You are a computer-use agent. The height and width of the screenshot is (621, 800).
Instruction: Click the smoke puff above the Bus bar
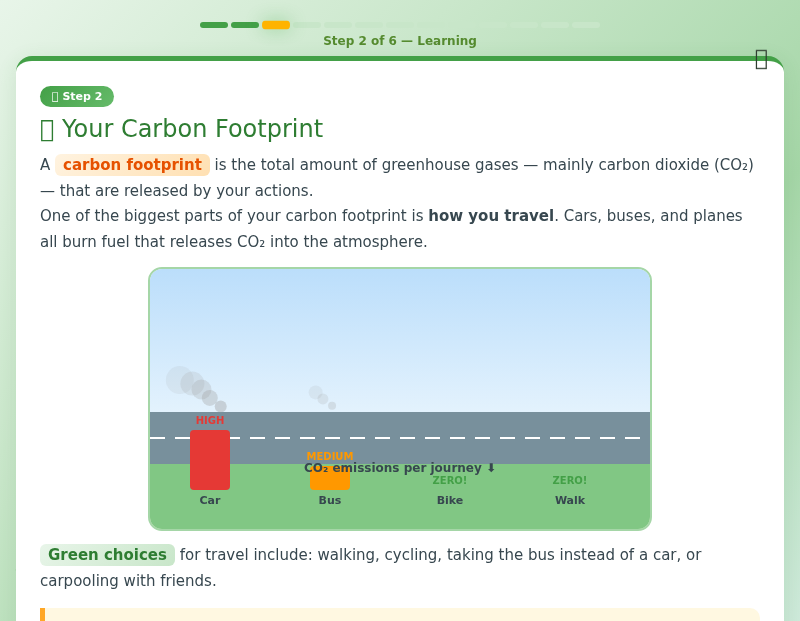point(320,396)
